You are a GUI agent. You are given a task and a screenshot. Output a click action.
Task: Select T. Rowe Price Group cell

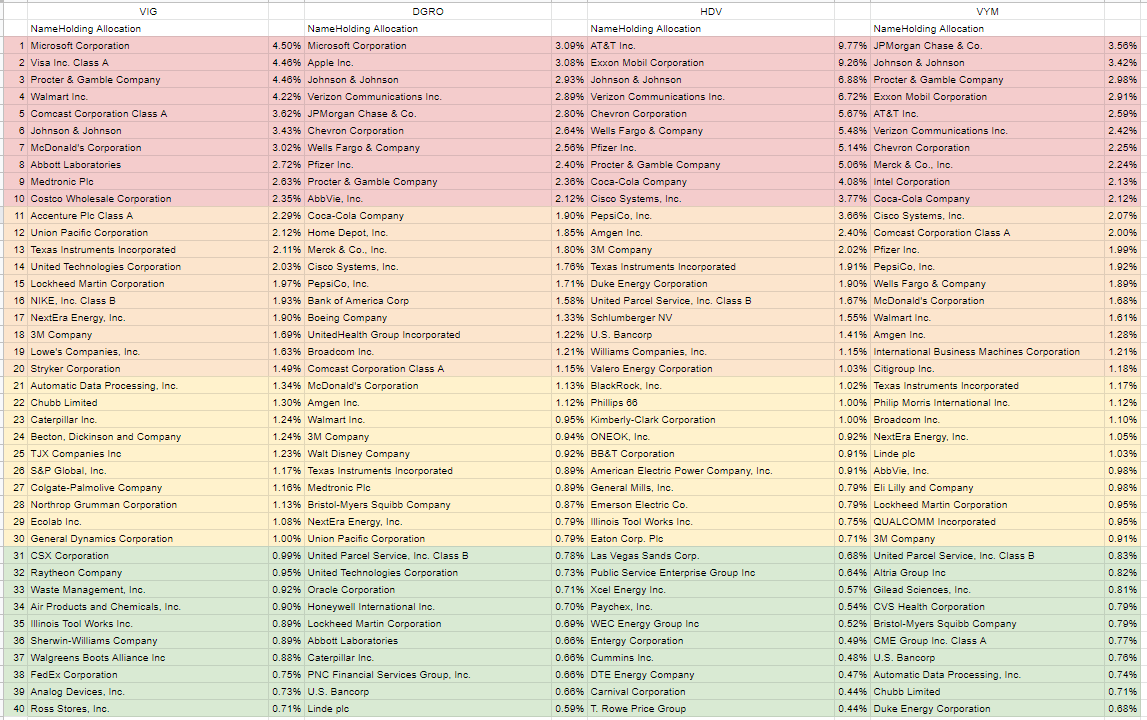click(x=710, y=708)
